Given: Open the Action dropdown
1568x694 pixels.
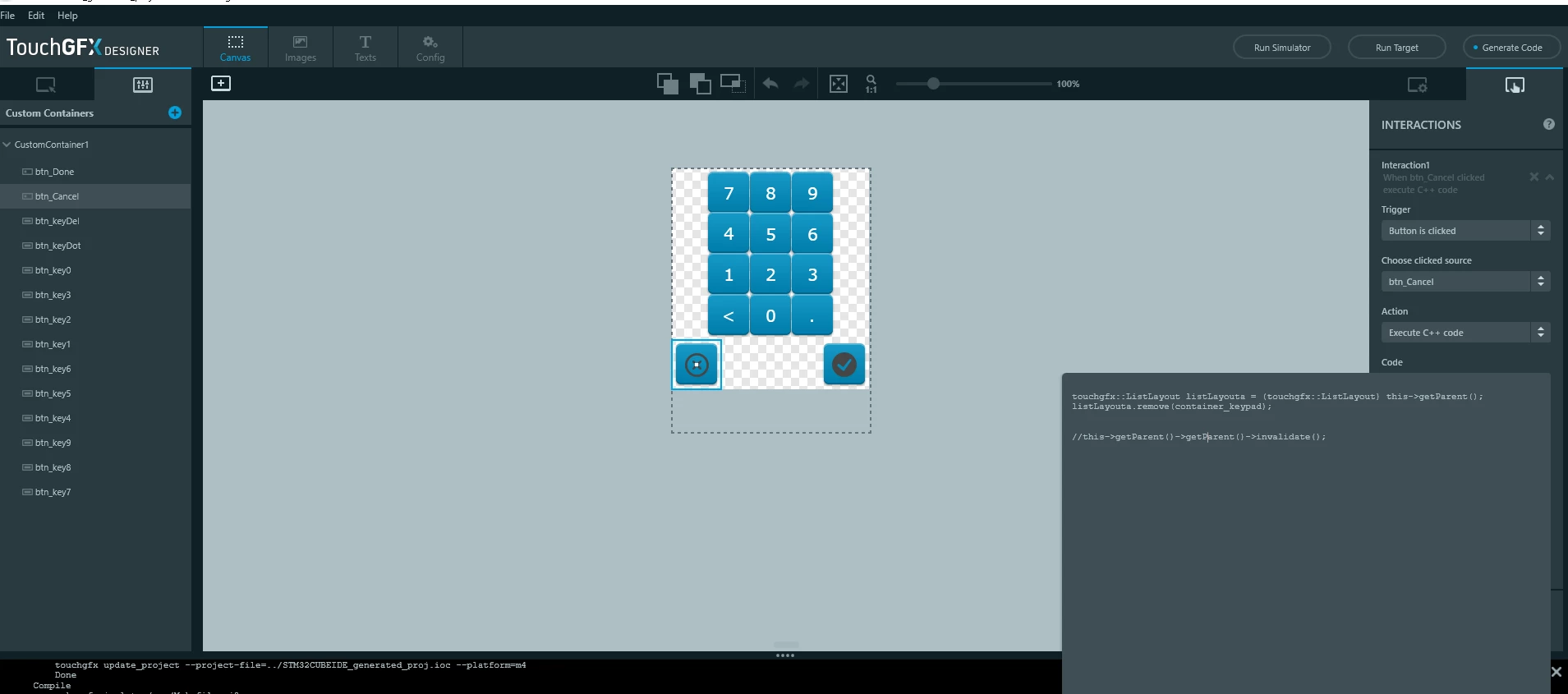Looking at the screenshot, I should [1466, 333].
